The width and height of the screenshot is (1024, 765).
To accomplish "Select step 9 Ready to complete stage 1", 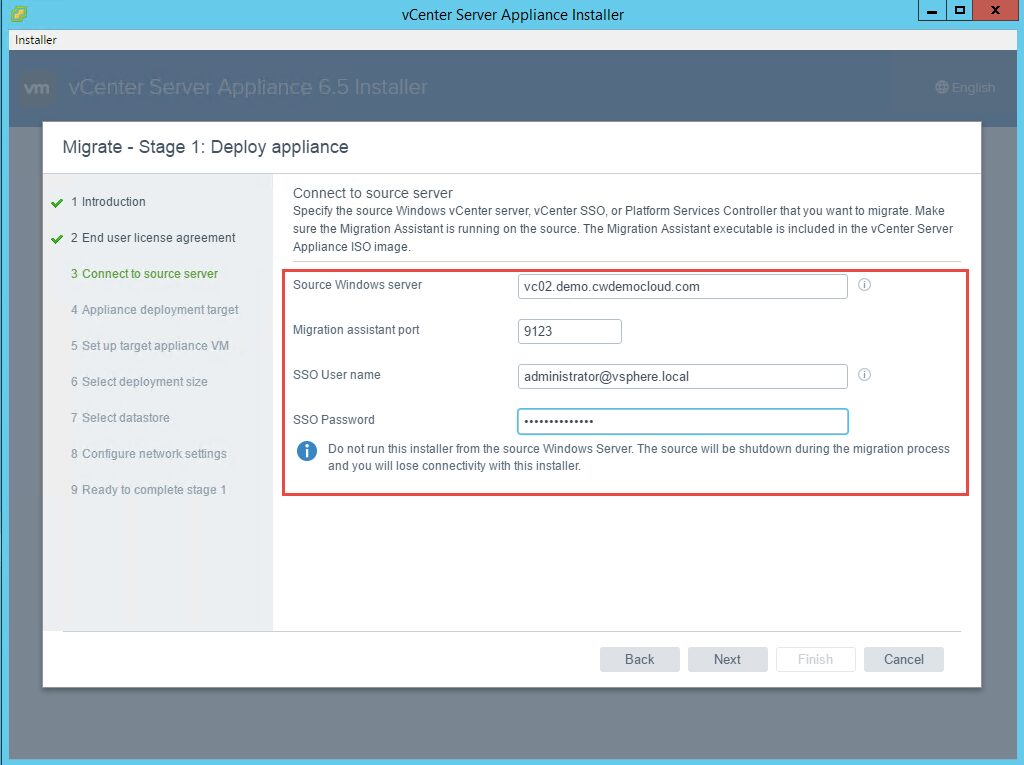I will click(148, 489).
